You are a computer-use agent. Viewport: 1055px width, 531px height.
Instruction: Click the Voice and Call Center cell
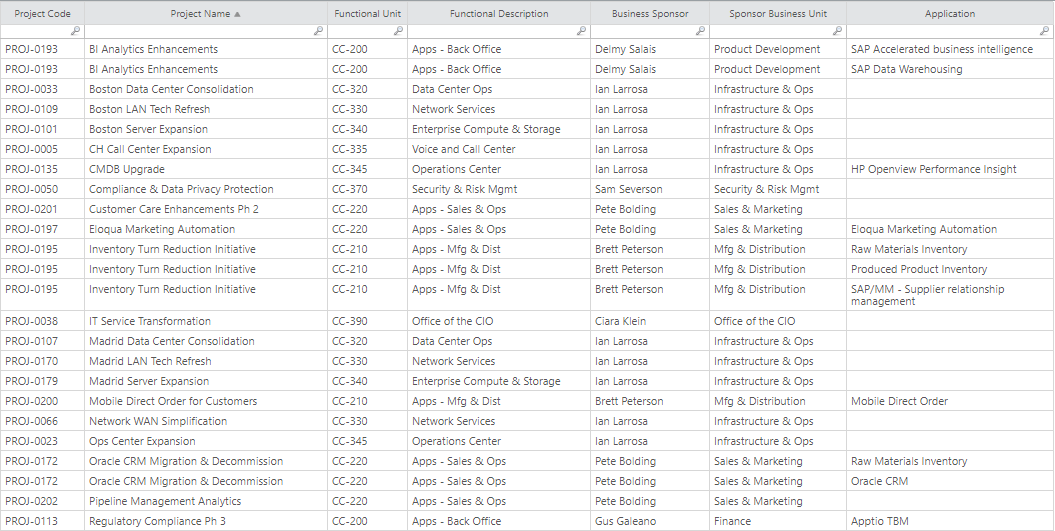pos(499,149)
